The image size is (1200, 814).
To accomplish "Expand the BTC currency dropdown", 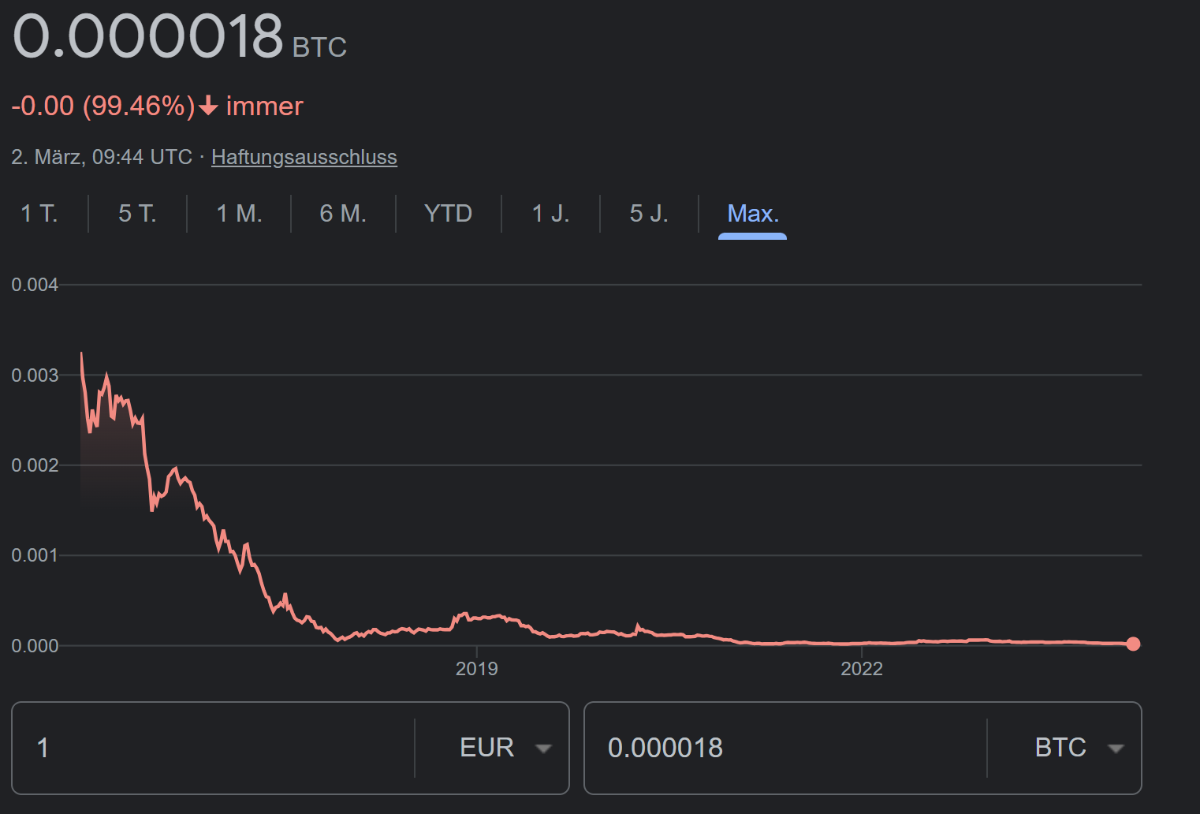I will [x=1076, y=747].
